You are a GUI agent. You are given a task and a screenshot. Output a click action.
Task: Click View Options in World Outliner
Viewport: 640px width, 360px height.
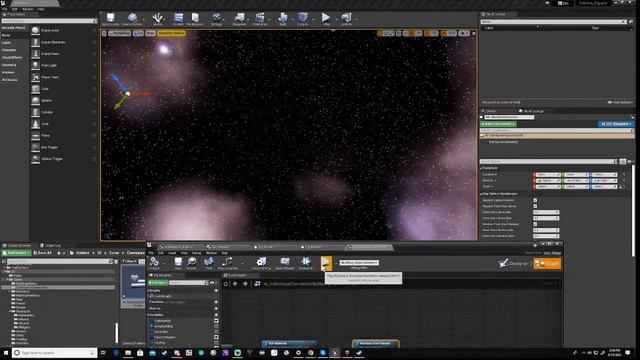[x=620, y=102]
